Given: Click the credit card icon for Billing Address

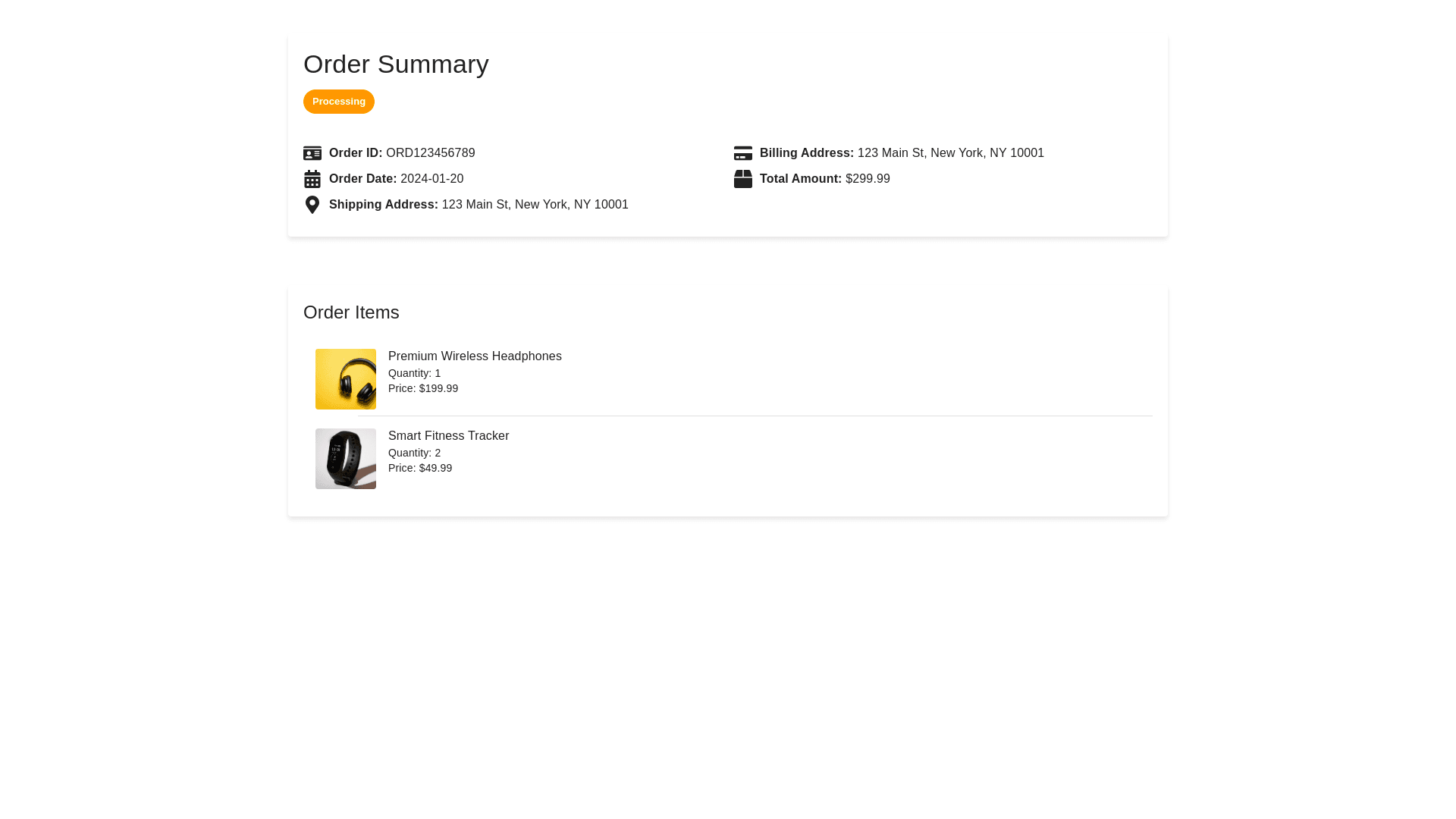Looking at the screenshot, I should 743,153.
